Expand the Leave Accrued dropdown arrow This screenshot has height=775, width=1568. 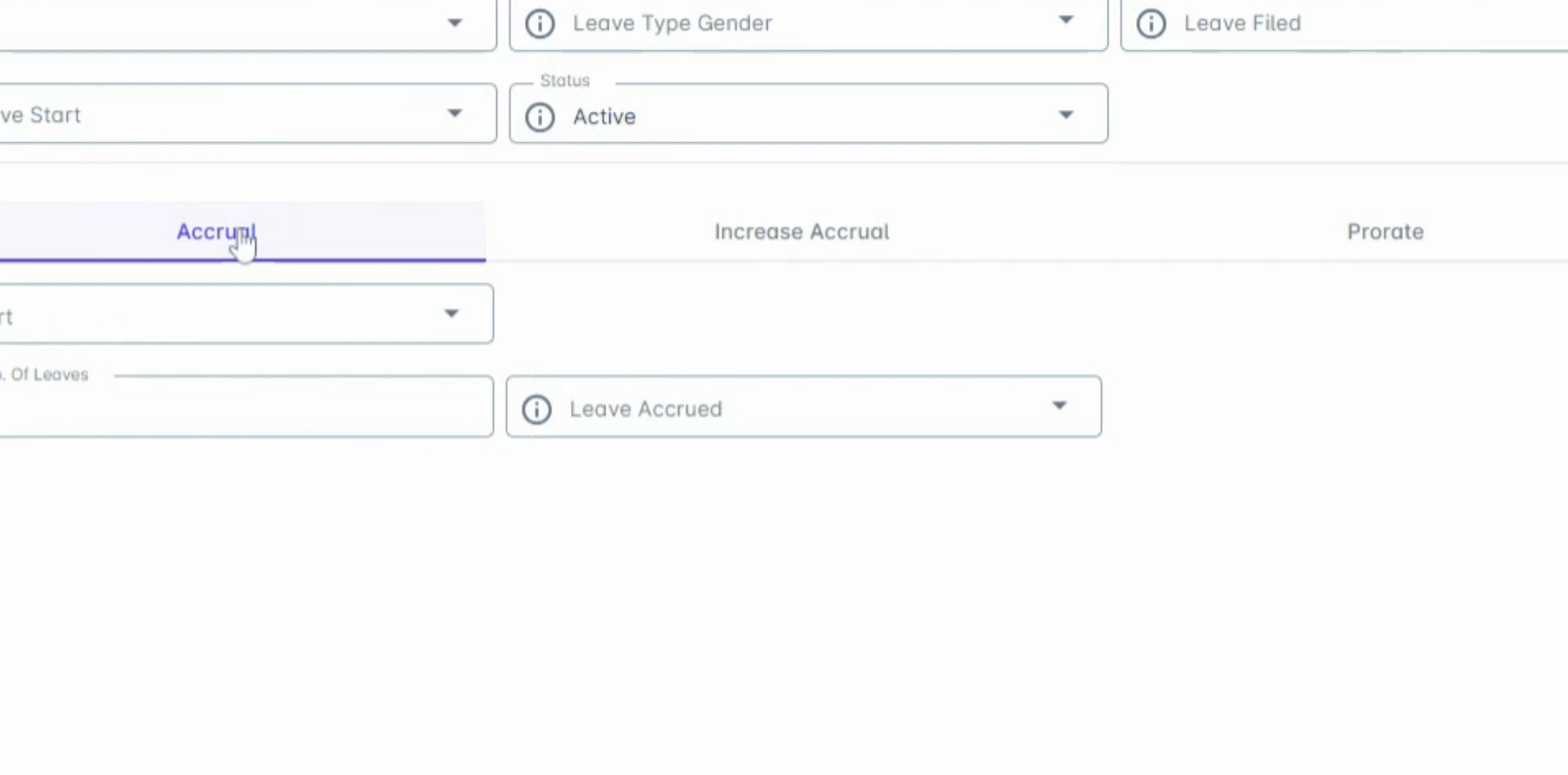pyautogui.click(x=1059, y=406)
